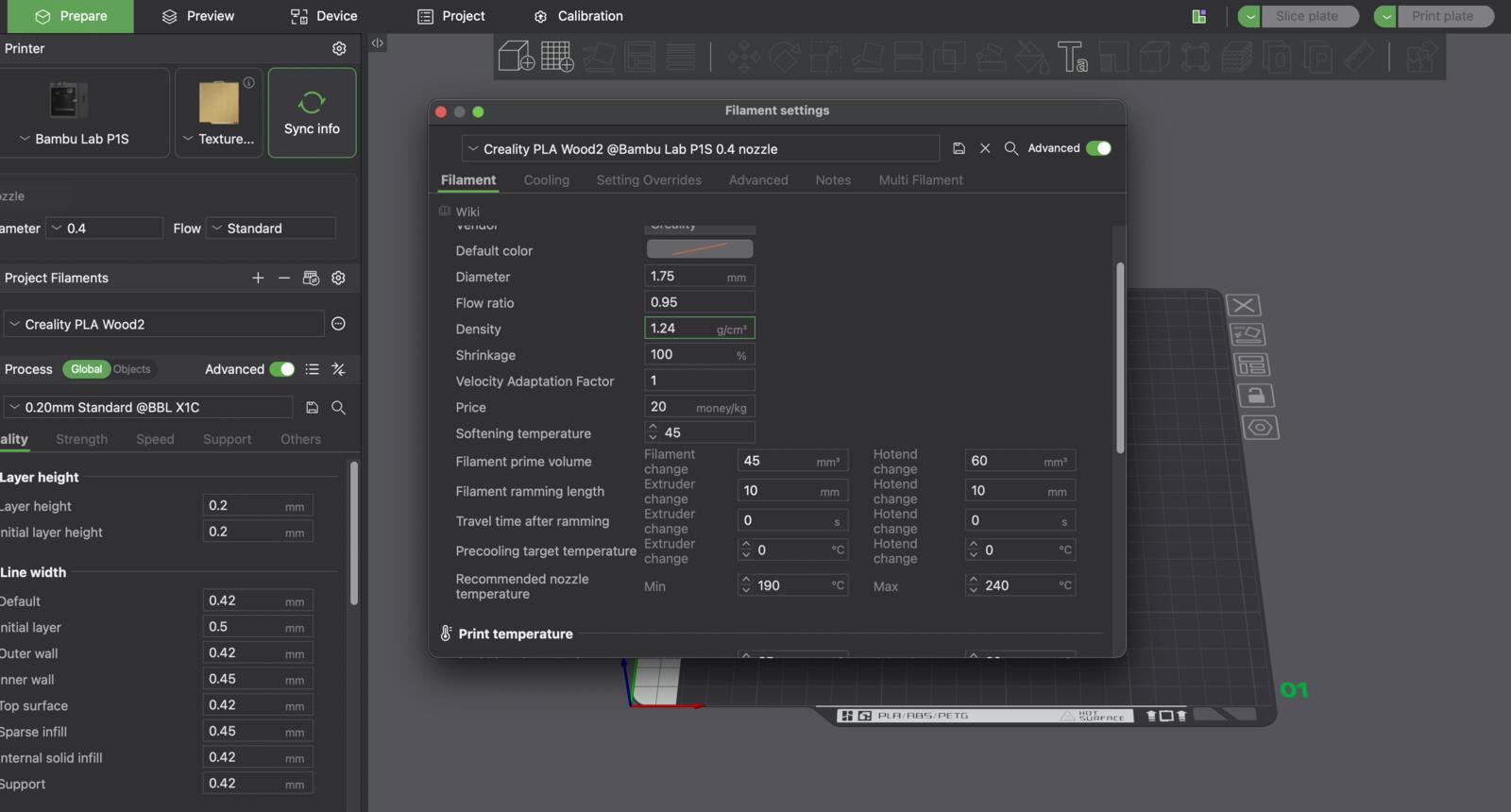Add a new project filament
Viewport: 1511px width, 812px height.
(x=258, y=278)
